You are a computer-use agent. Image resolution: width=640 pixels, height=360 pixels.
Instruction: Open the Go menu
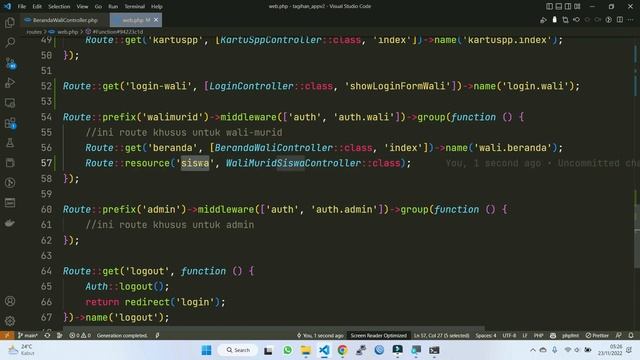(98, 7)
